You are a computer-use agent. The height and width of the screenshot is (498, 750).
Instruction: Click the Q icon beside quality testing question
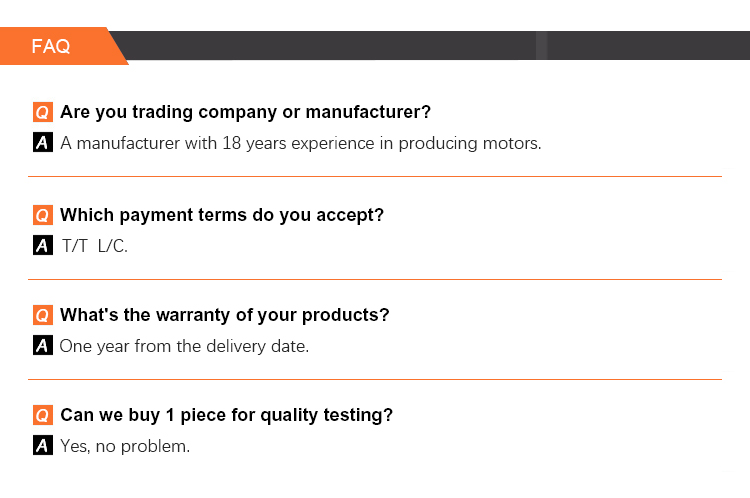pos(42,415)
